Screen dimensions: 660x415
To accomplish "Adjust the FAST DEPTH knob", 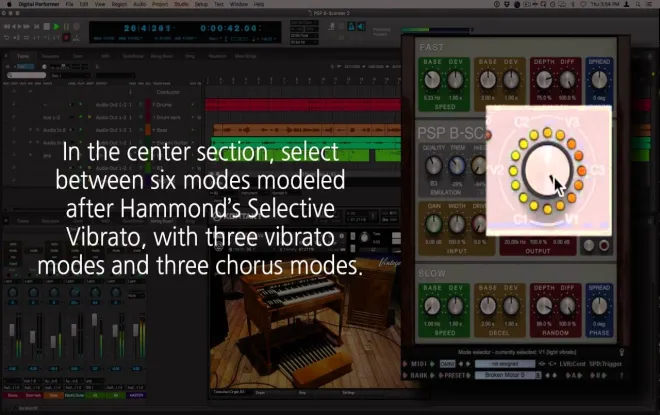I will (544, 80).
